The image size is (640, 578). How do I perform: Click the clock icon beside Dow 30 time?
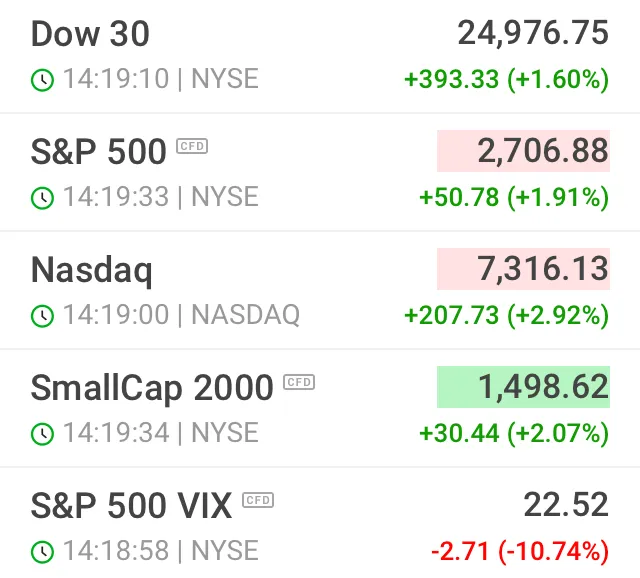(x=42, y=80)
